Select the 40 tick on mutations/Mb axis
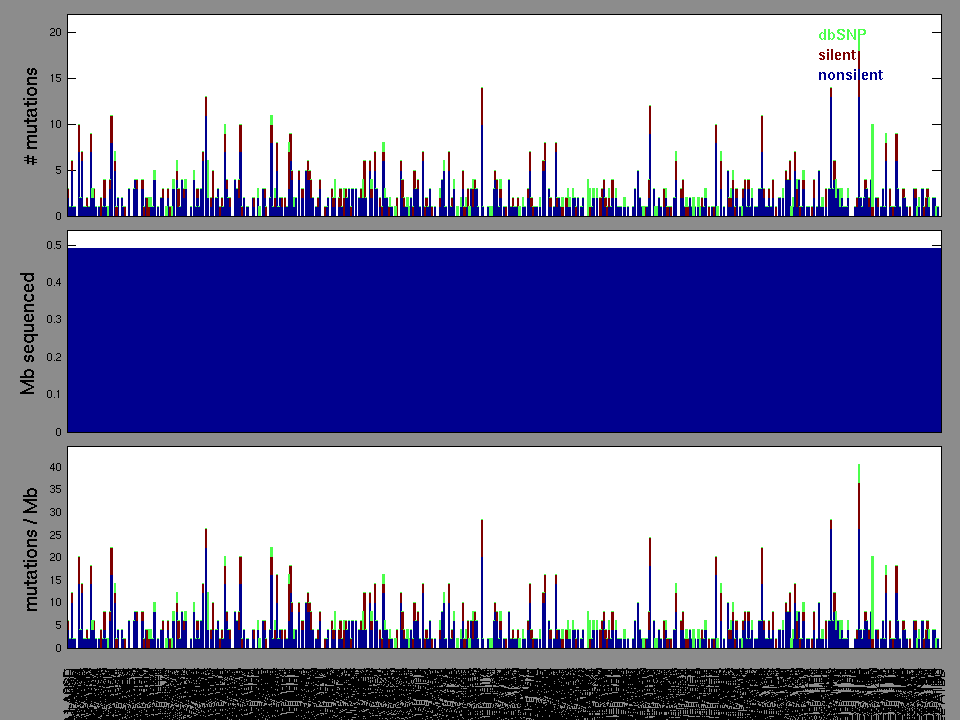 [56, 468]
